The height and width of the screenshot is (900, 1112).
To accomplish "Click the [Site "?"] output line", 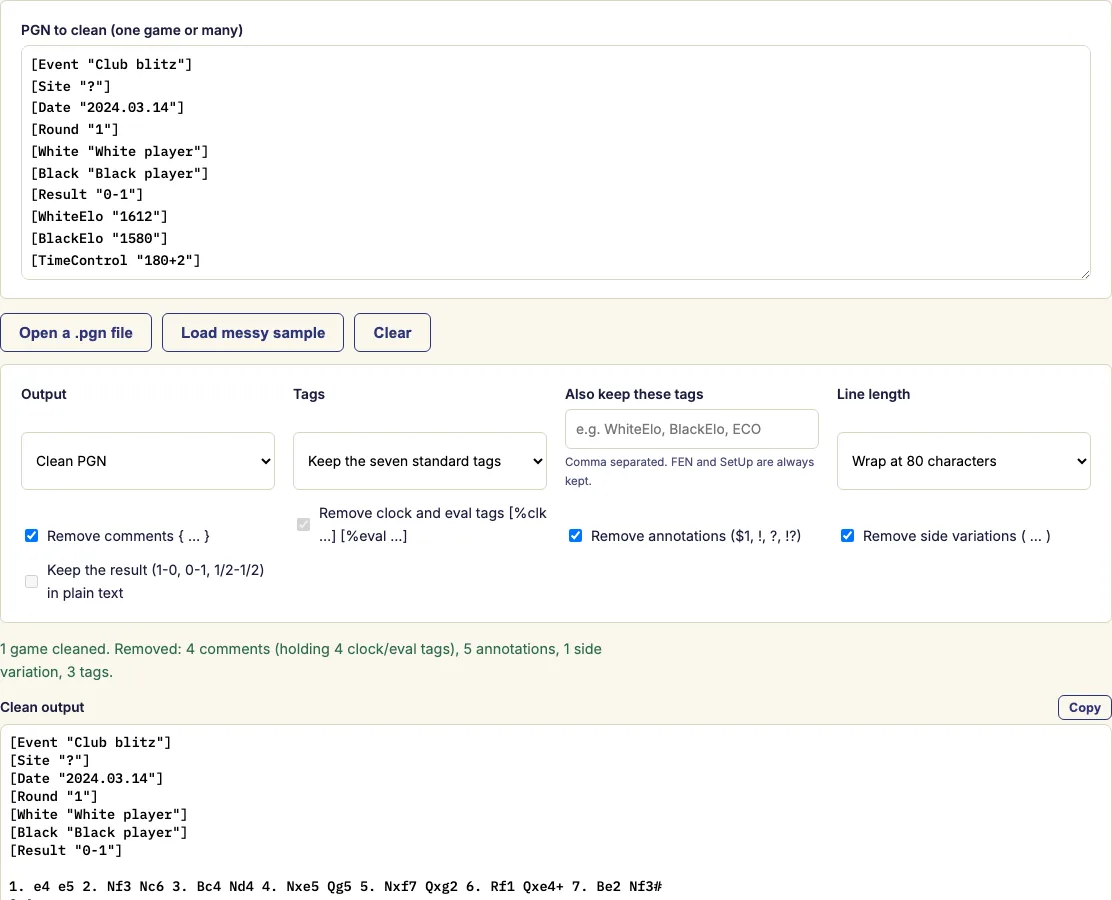I will click(50, 760).
